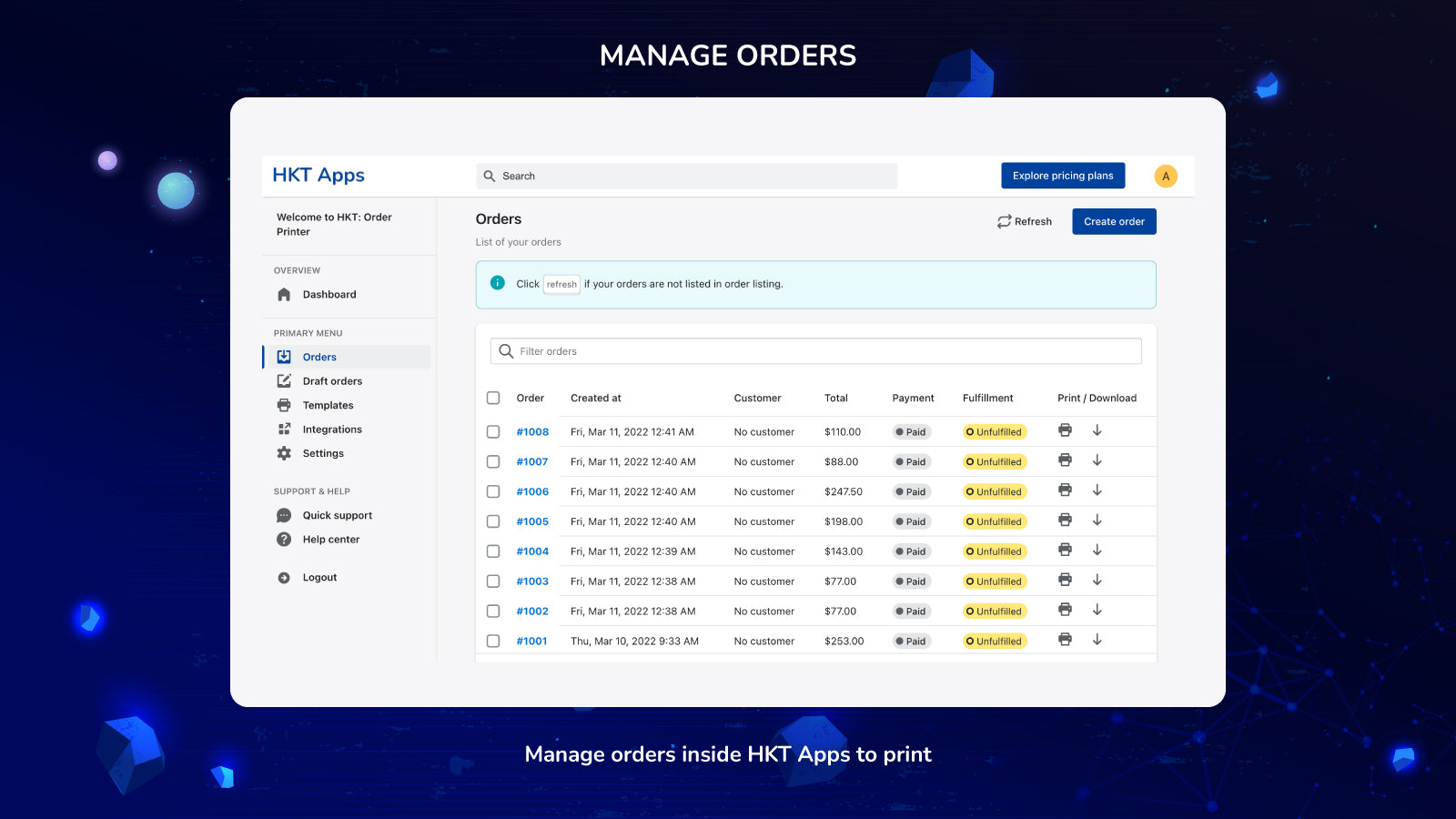Click the Filter orders input field
Screen dimensions: 1456x819
[816, 351]
